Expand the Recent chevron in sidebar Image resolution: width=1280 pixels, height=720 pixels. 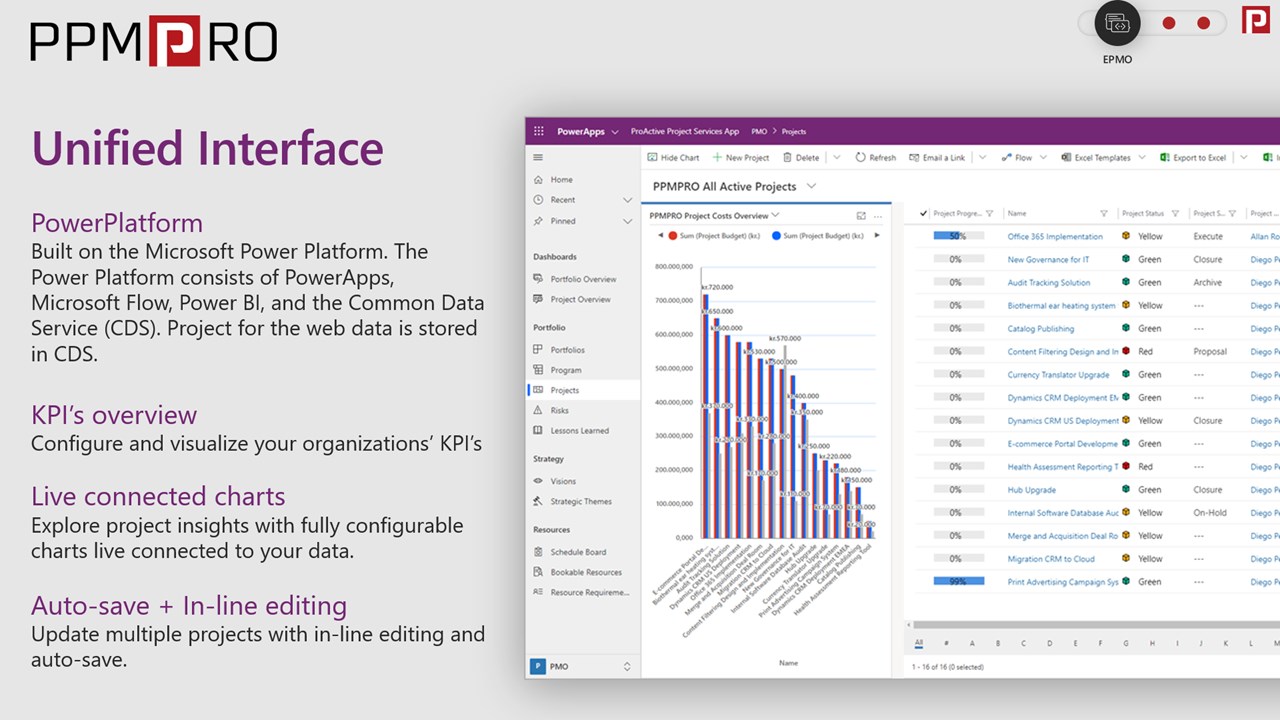point(627,200)
